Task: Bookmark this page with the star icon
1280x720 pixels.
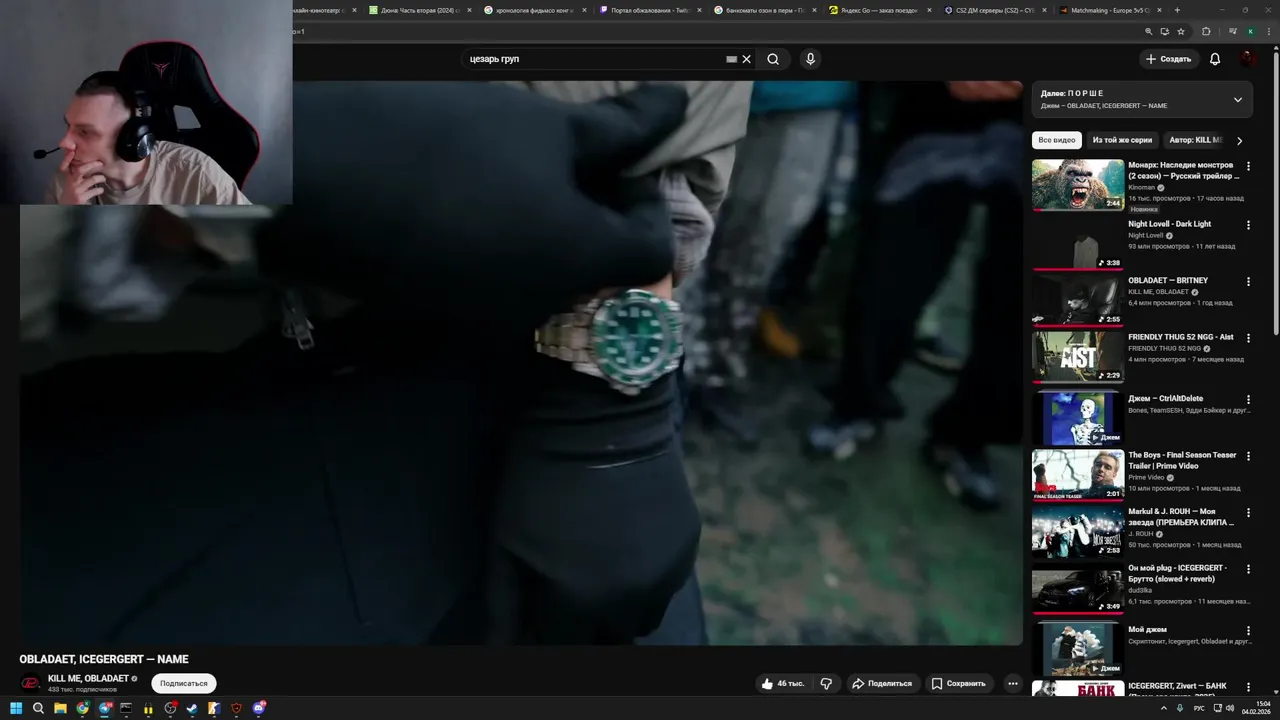Action: click(x=1181, y=31)
